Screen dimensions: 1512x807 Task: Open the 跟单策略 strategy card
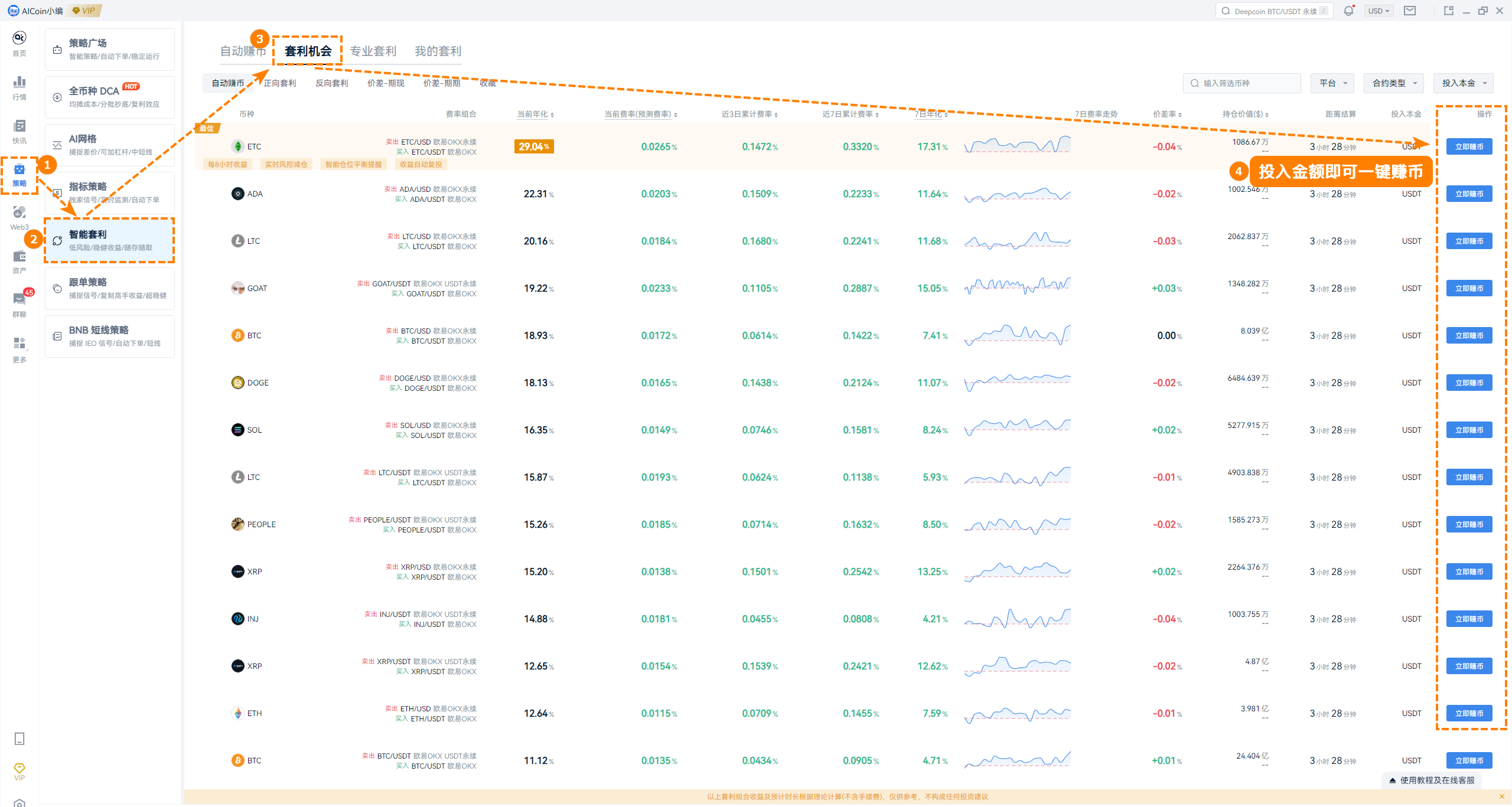pos(110,289)
